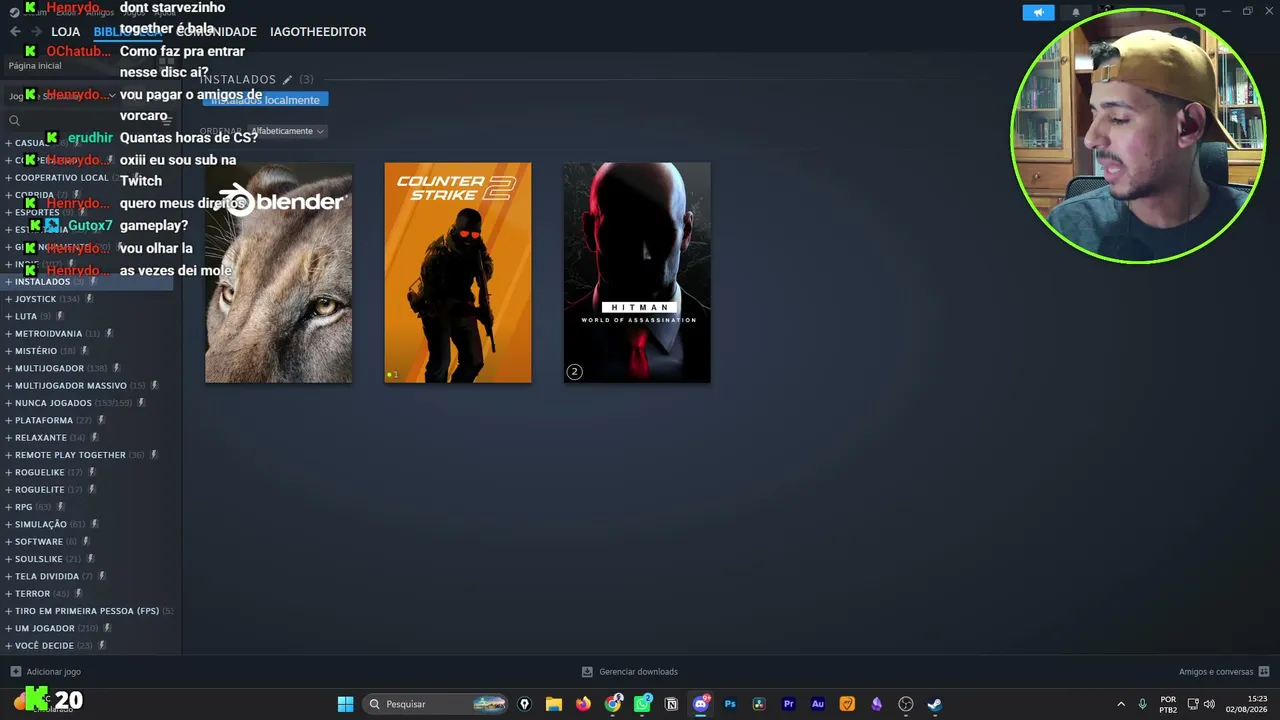The width and height of the screenshot is (1280, 720).
Task: Open Photoshop from the taskbar
Action: point(730,704)
